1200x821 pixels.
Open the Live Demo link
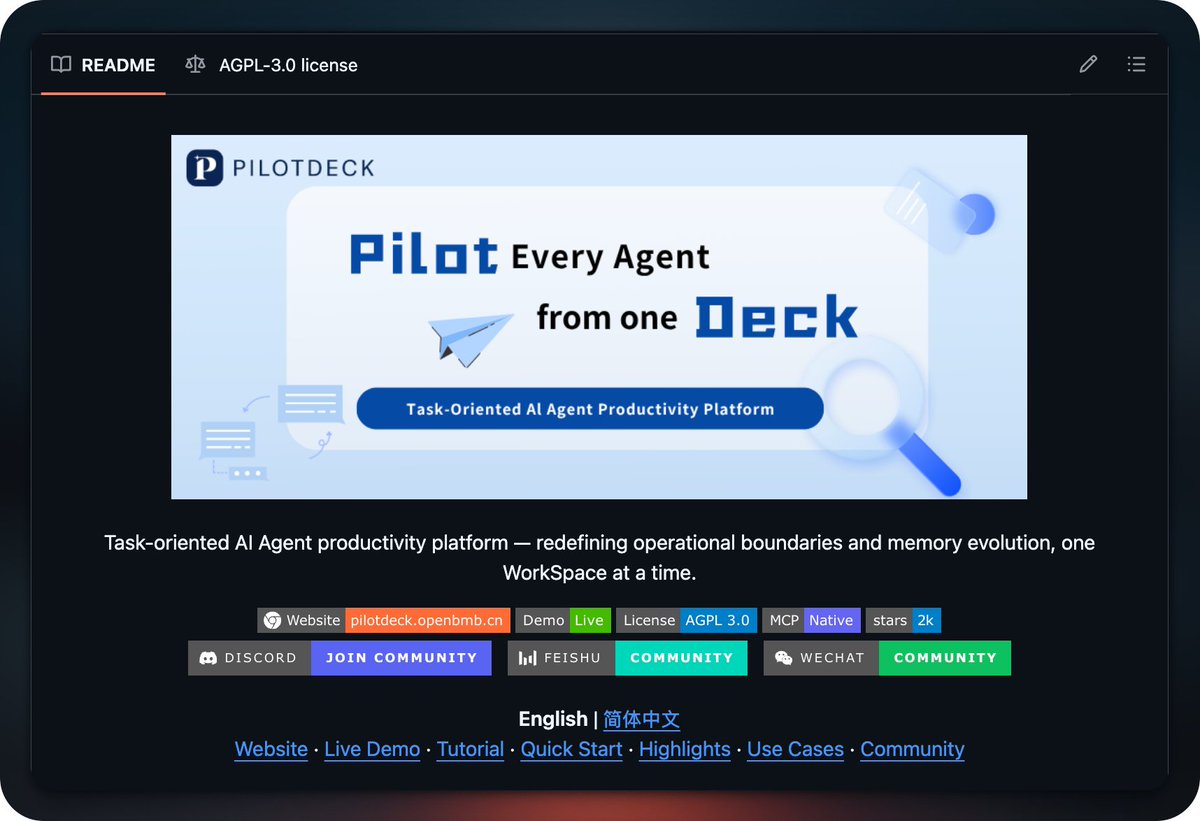[x=372, y=749]
